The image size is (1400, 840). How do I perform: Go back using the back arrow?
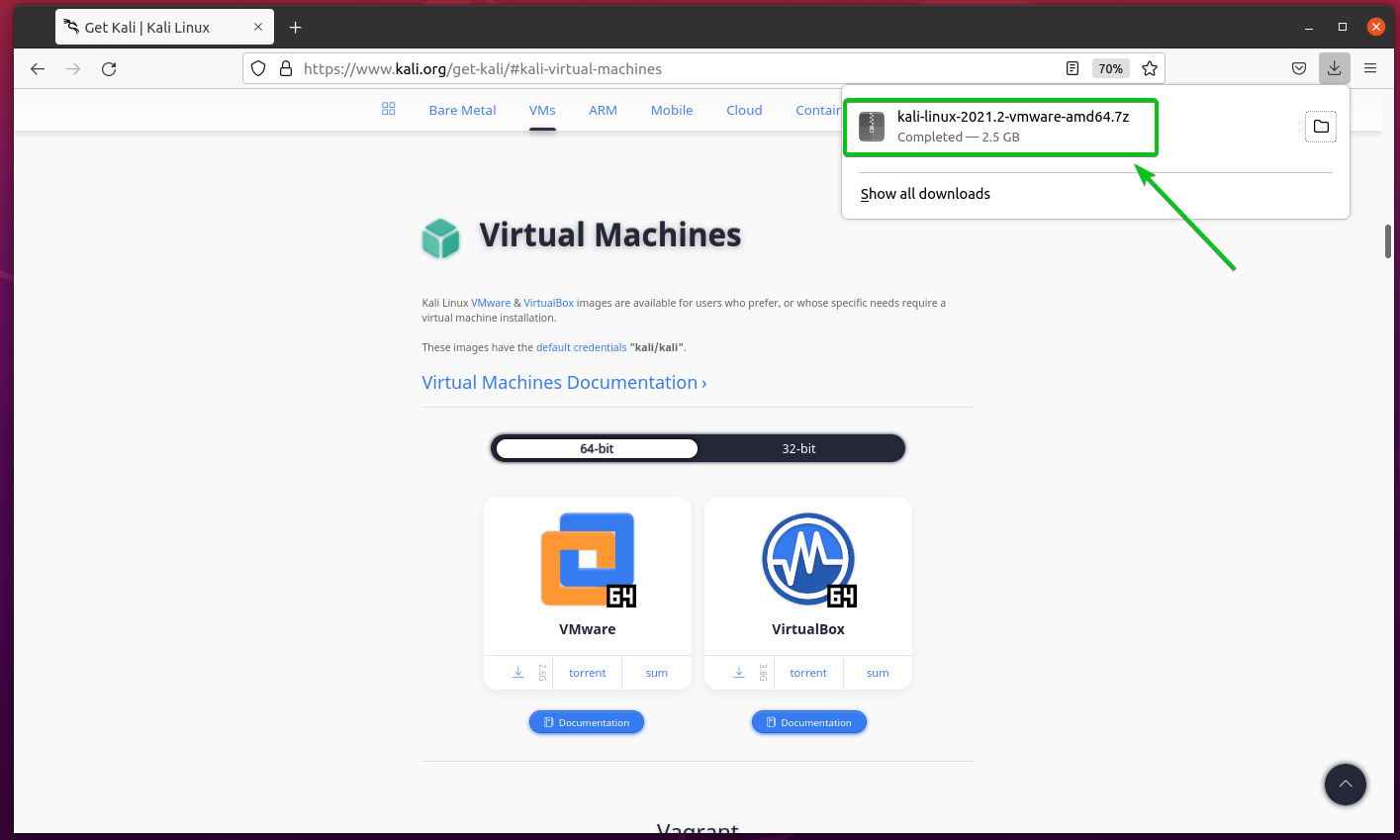click(x=38, y=68)
